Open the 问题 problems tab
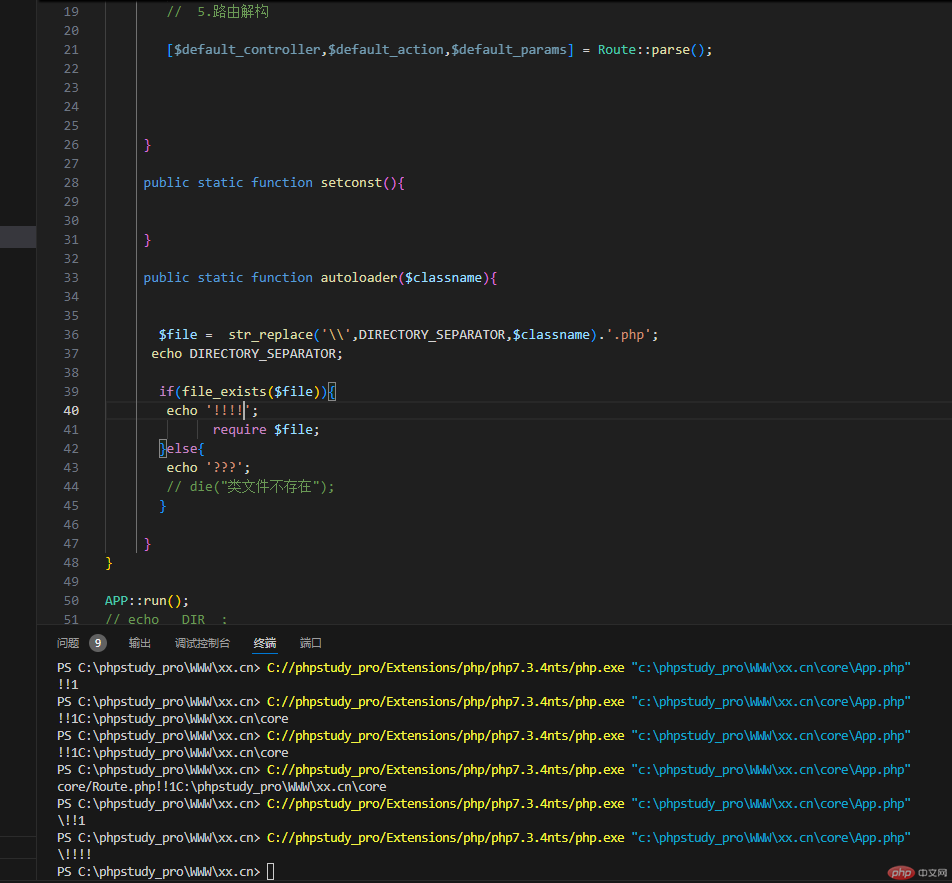952x883 pixels. click(x=68, y=643)
